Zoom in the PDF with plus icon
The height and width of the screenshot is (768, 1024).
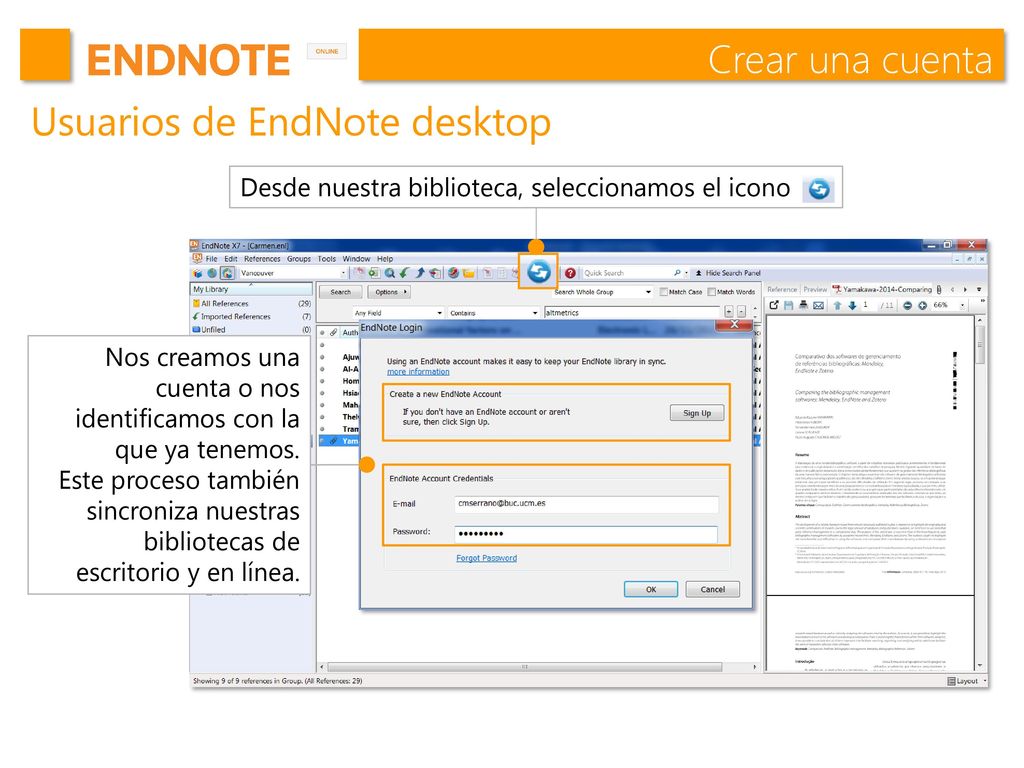point(922,305)
